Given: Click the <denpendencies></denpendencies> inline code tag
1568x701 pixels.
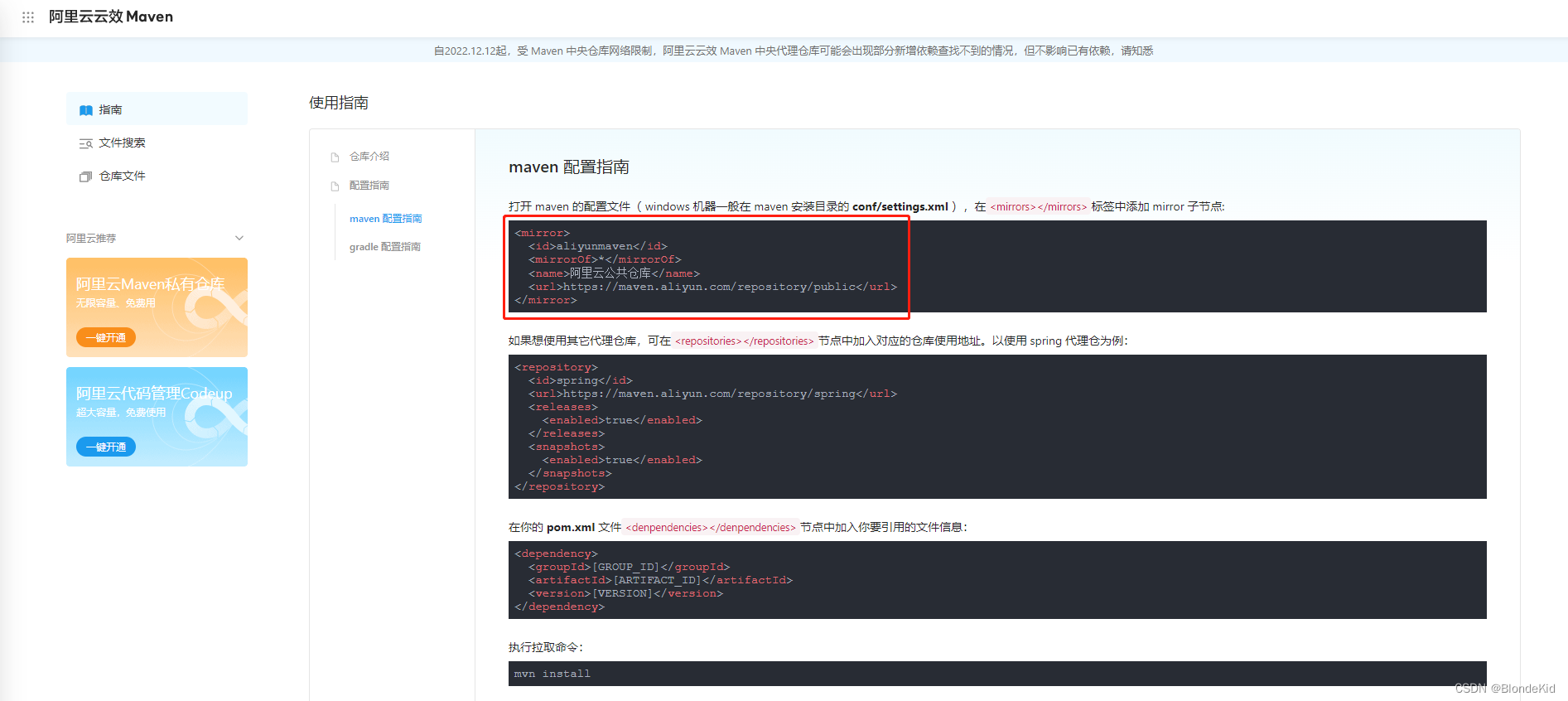Looking at the screenshot, I should coord(711,528).
